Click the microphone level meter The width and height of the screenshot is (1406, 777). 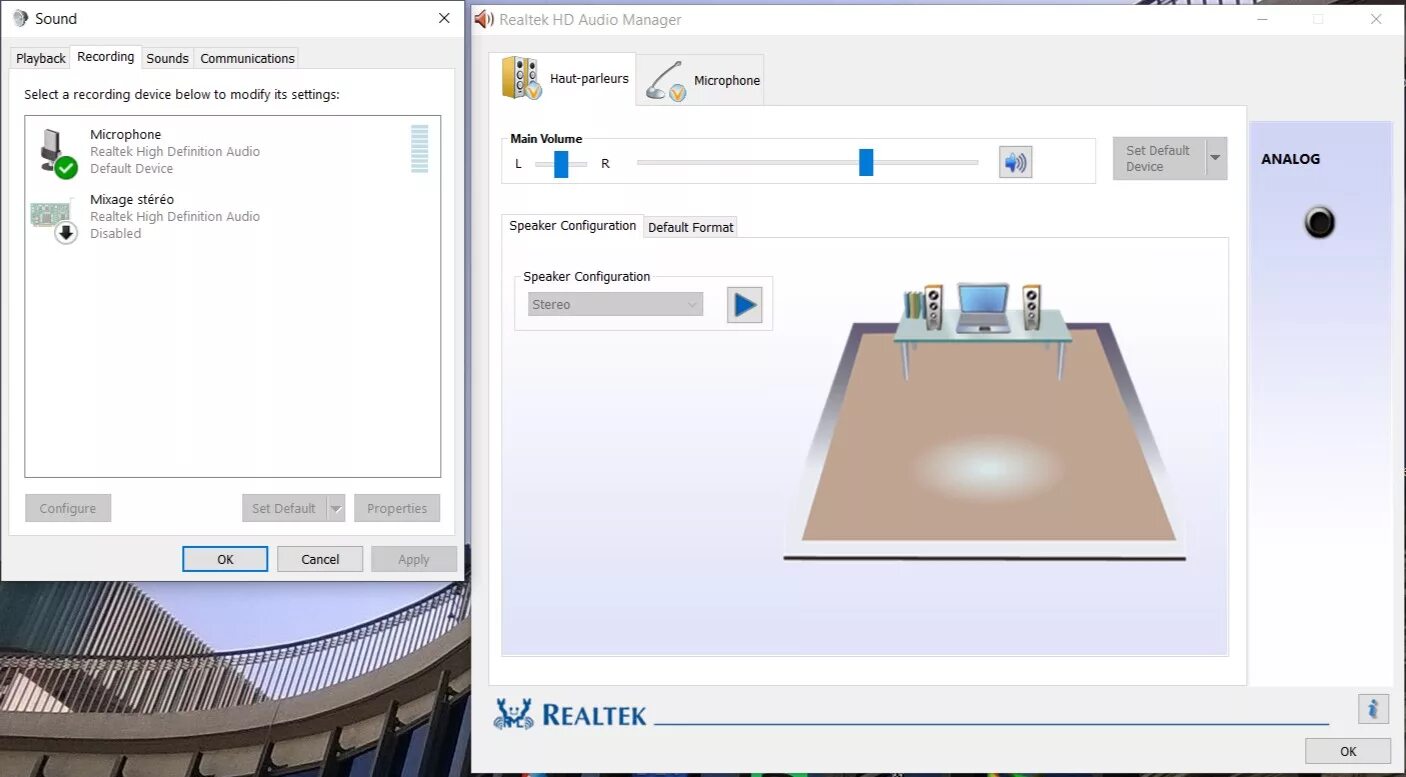click(x=419, y=149)
